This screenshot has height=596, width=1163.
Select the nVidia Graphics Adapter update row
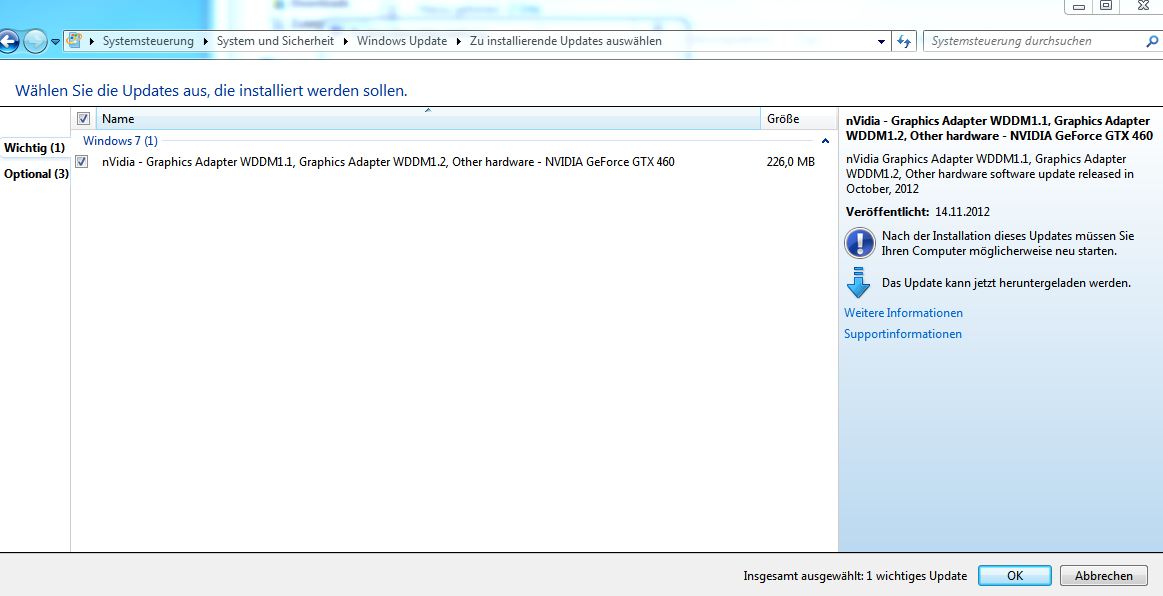pyautogui.click(x=454, y=162)
